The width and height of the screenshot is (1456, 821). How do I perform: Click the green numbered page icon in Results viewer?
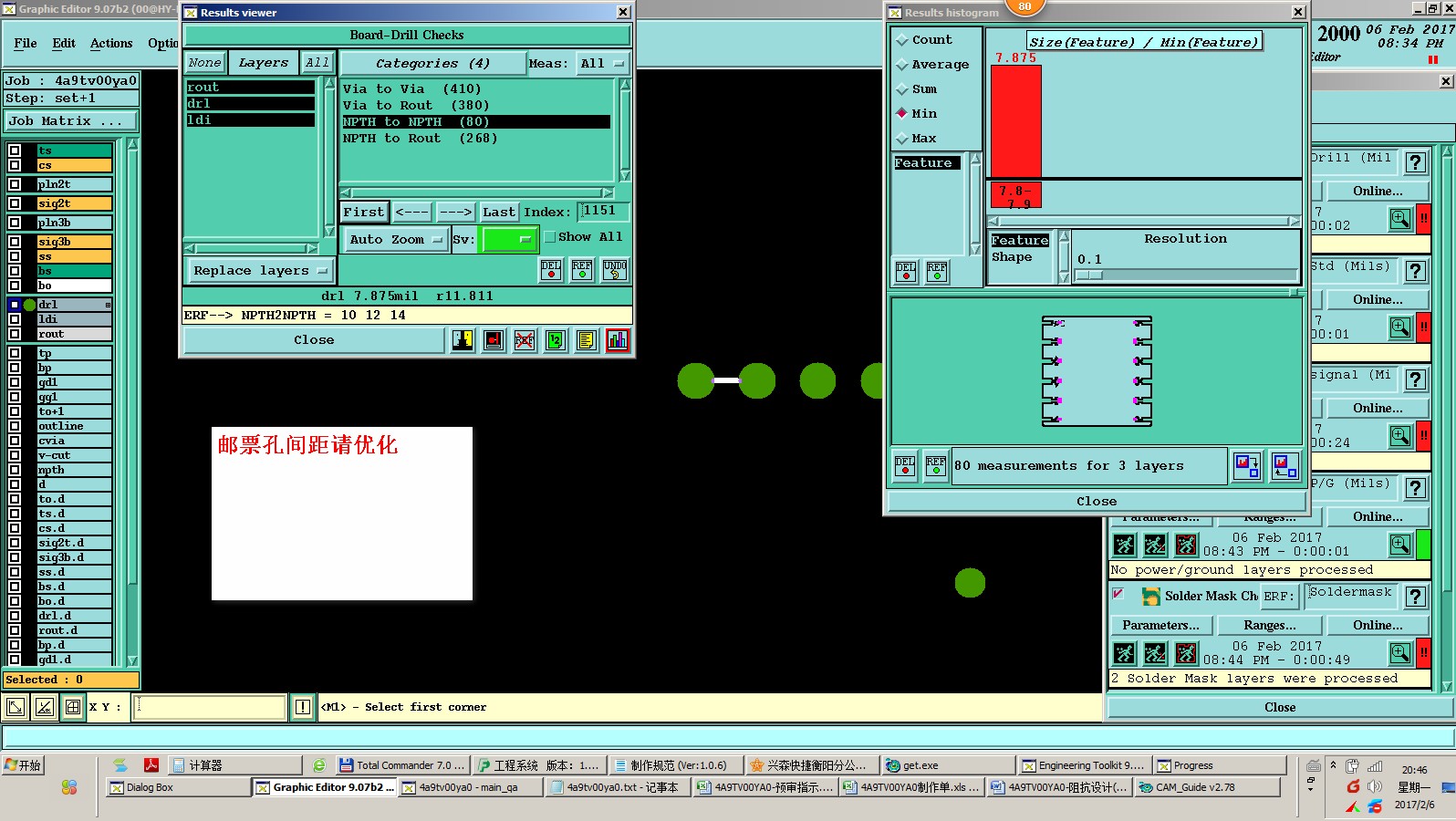pos(556,340)
